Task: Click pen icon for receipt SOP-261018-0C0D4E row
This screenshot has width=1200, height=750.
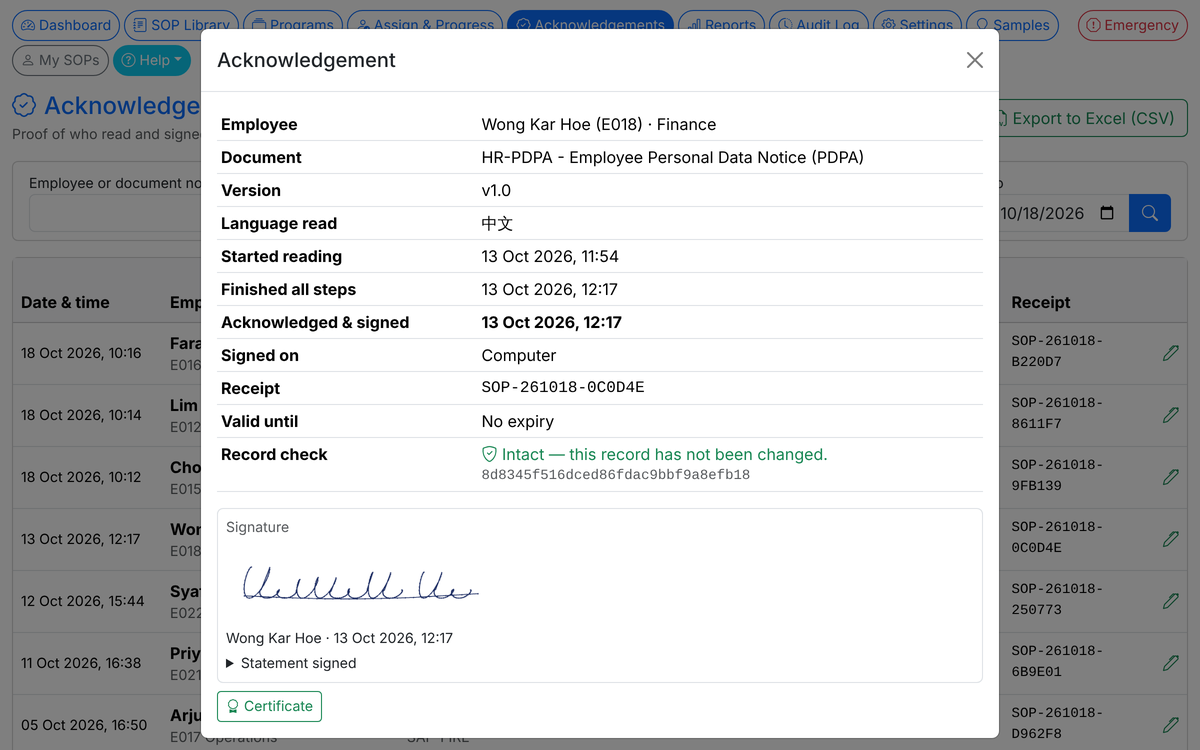Action: click(x=1171, y=539)
